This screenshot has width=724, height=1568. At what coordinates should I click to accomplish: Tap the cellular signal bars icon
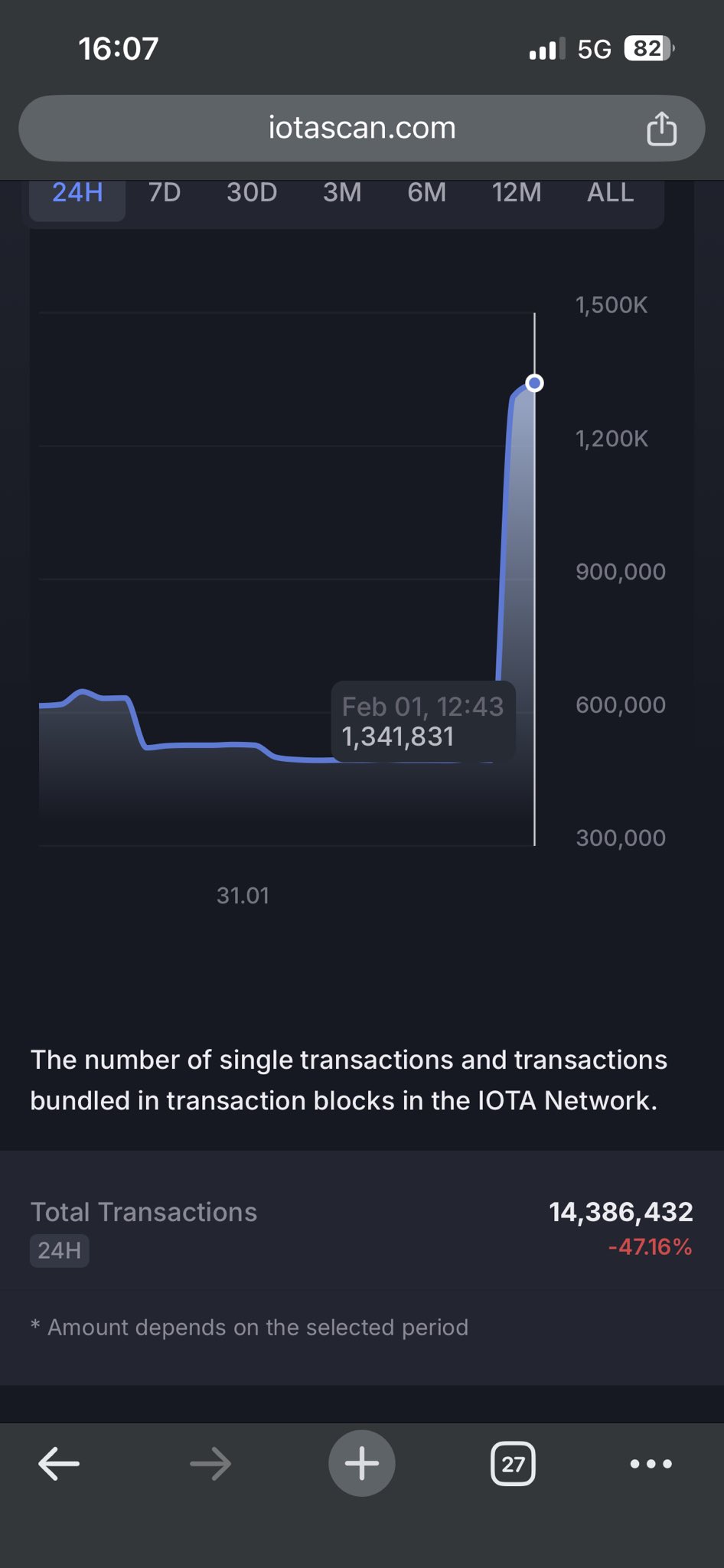tap(546, 49)
